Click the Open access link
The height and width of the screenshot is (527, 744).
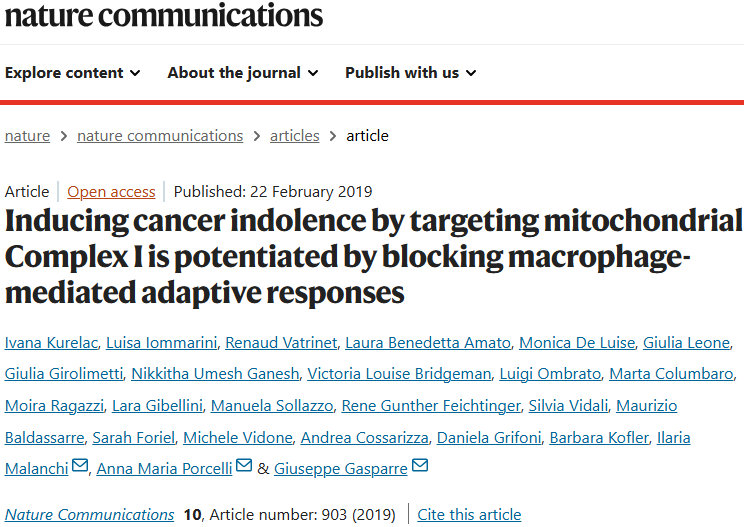[111, 192]
